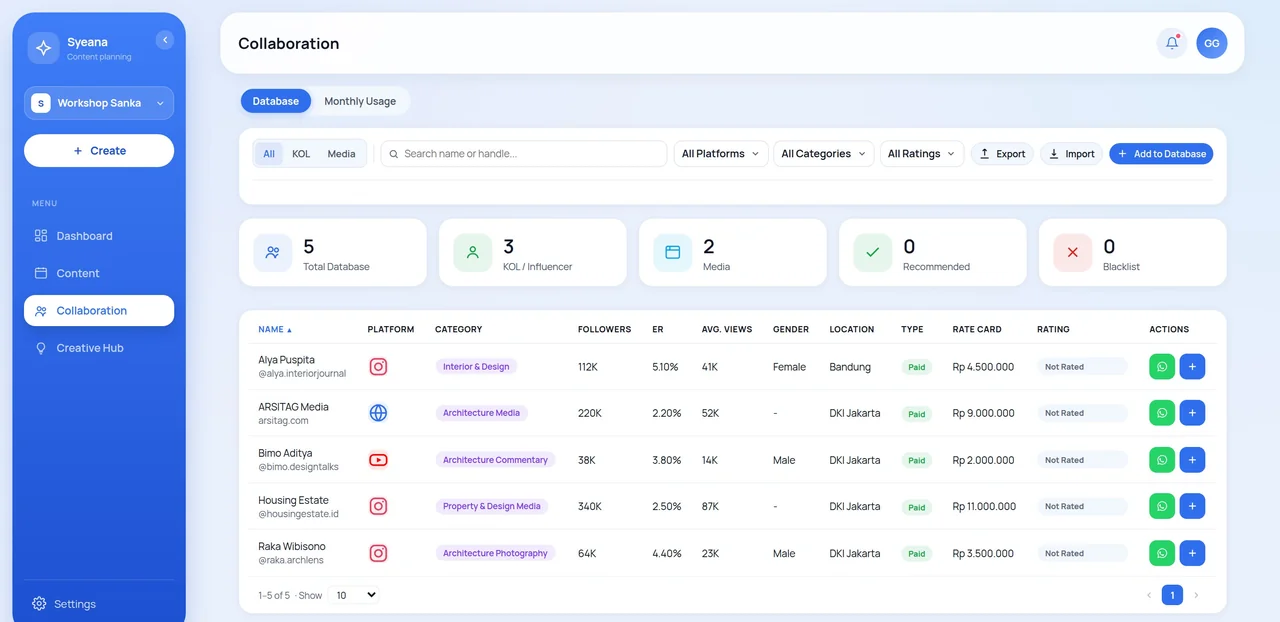Open Not Rated rating for Raka Wibisono
Screen dimensions: 1280x622
click(1082, 553)
